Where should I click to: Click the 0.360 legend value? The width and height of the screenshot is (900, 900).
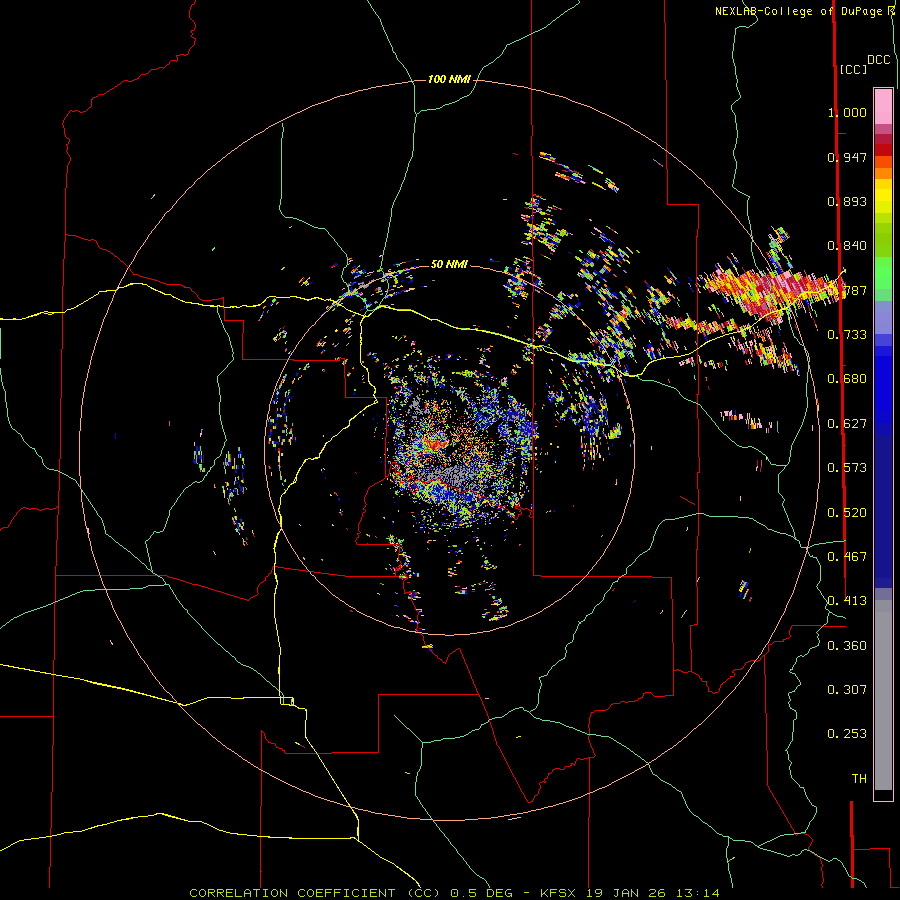[847, 646]
